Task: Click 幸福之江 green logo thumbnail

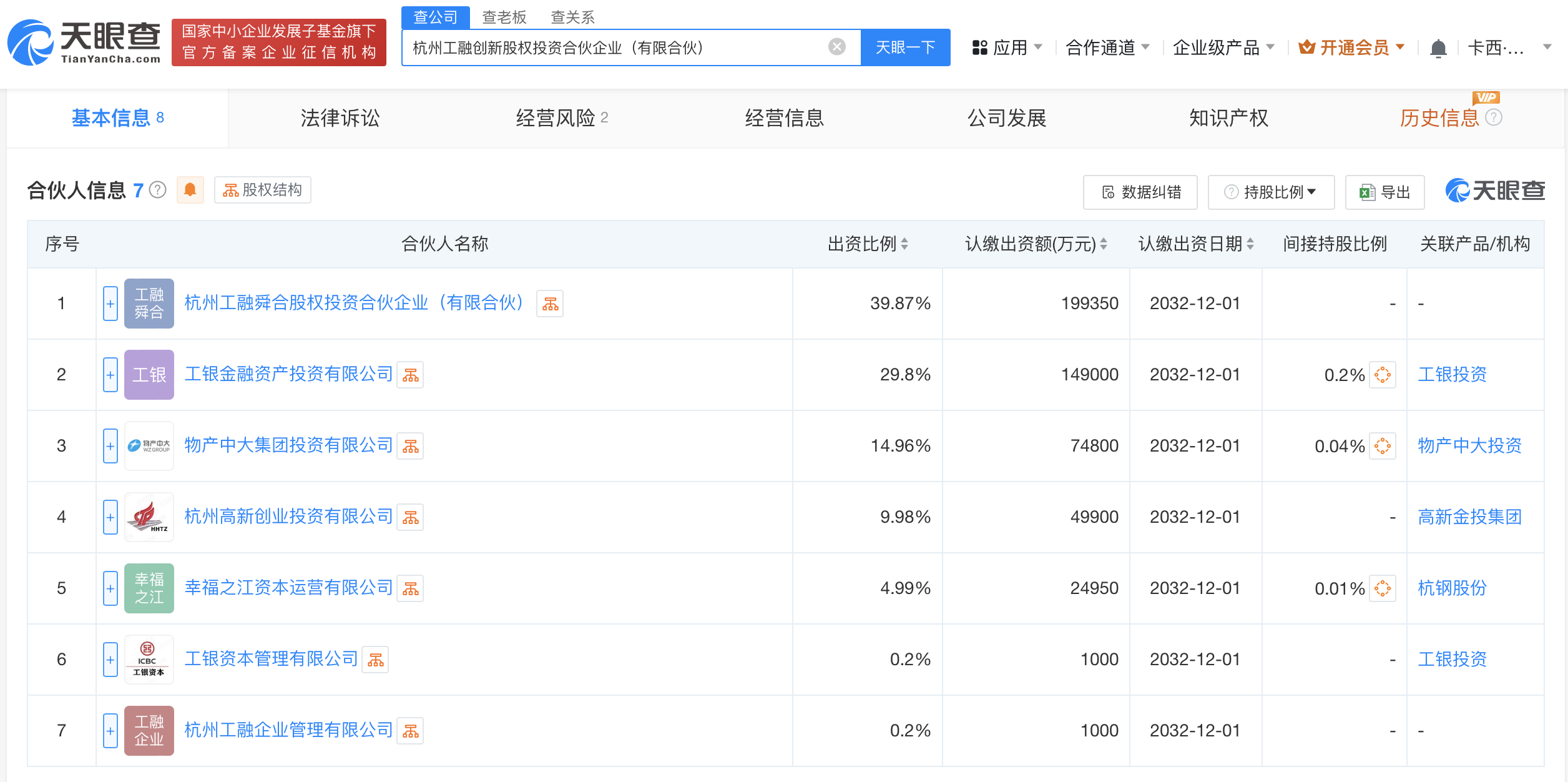Action: click(149, 588)
